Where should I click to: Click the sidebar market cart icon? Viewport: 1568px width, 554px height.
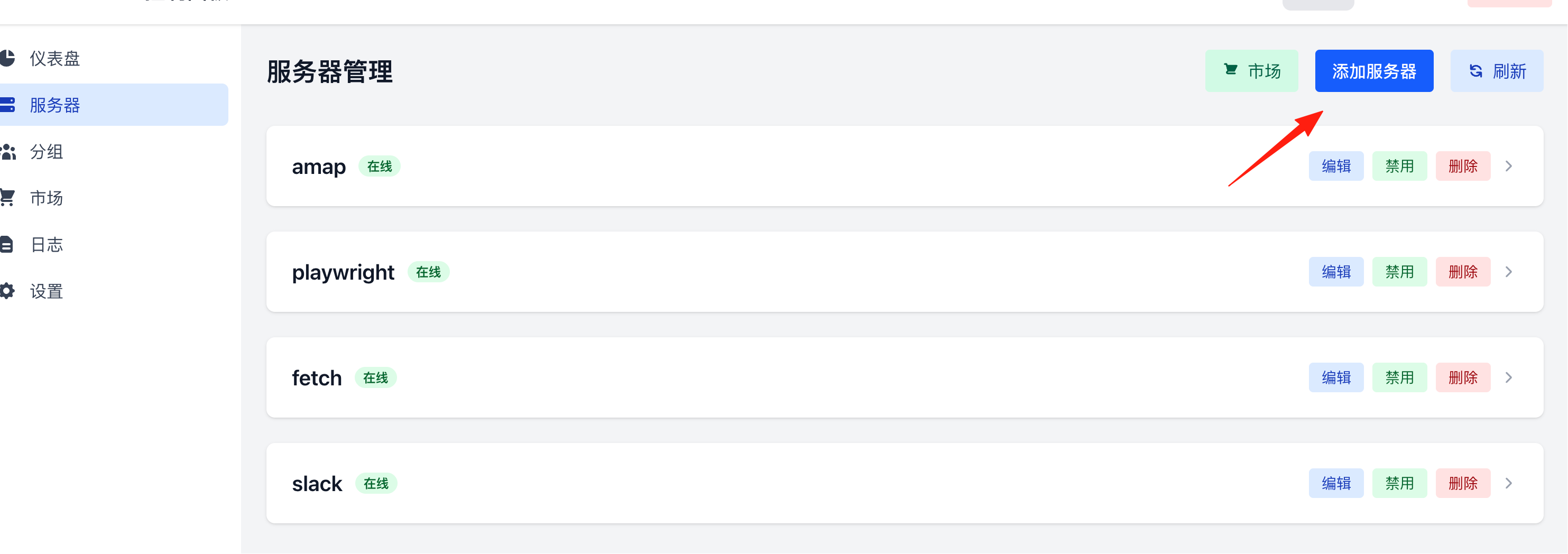tap(7, 198)
